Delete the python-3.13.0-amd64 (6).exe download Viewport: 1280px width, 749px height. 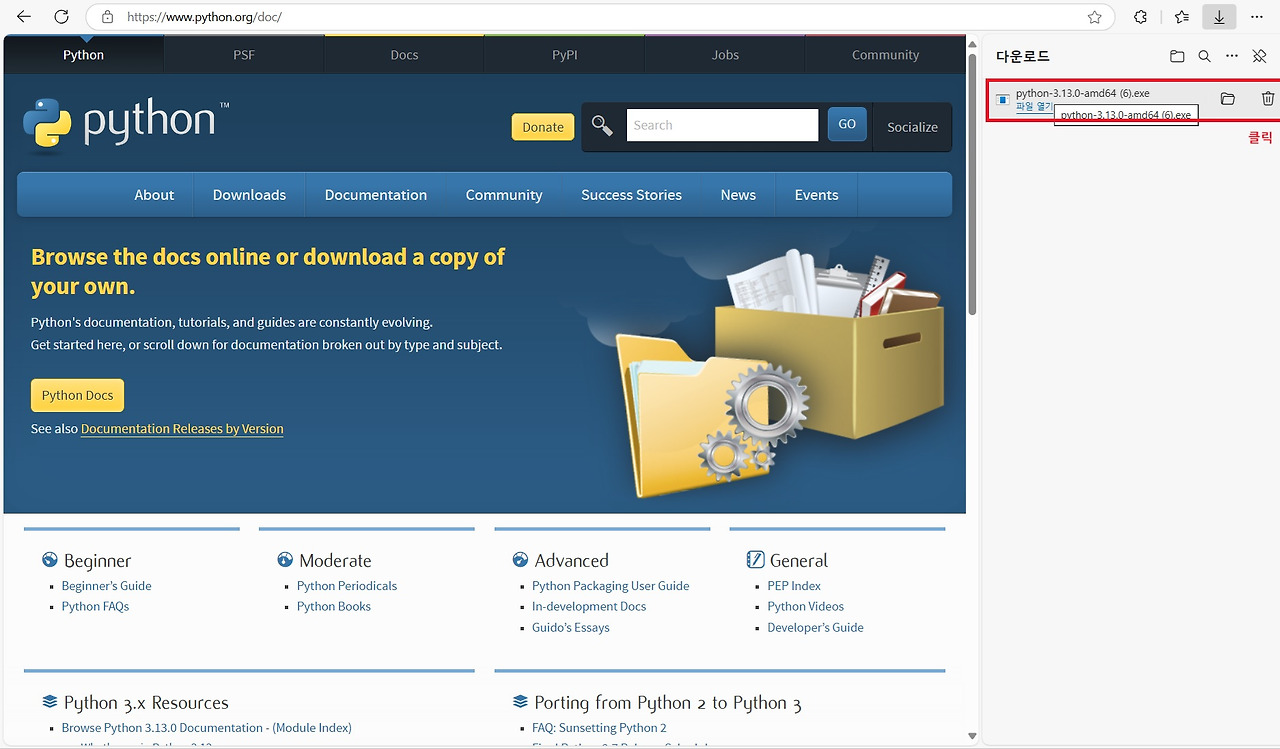[1268, 99]
